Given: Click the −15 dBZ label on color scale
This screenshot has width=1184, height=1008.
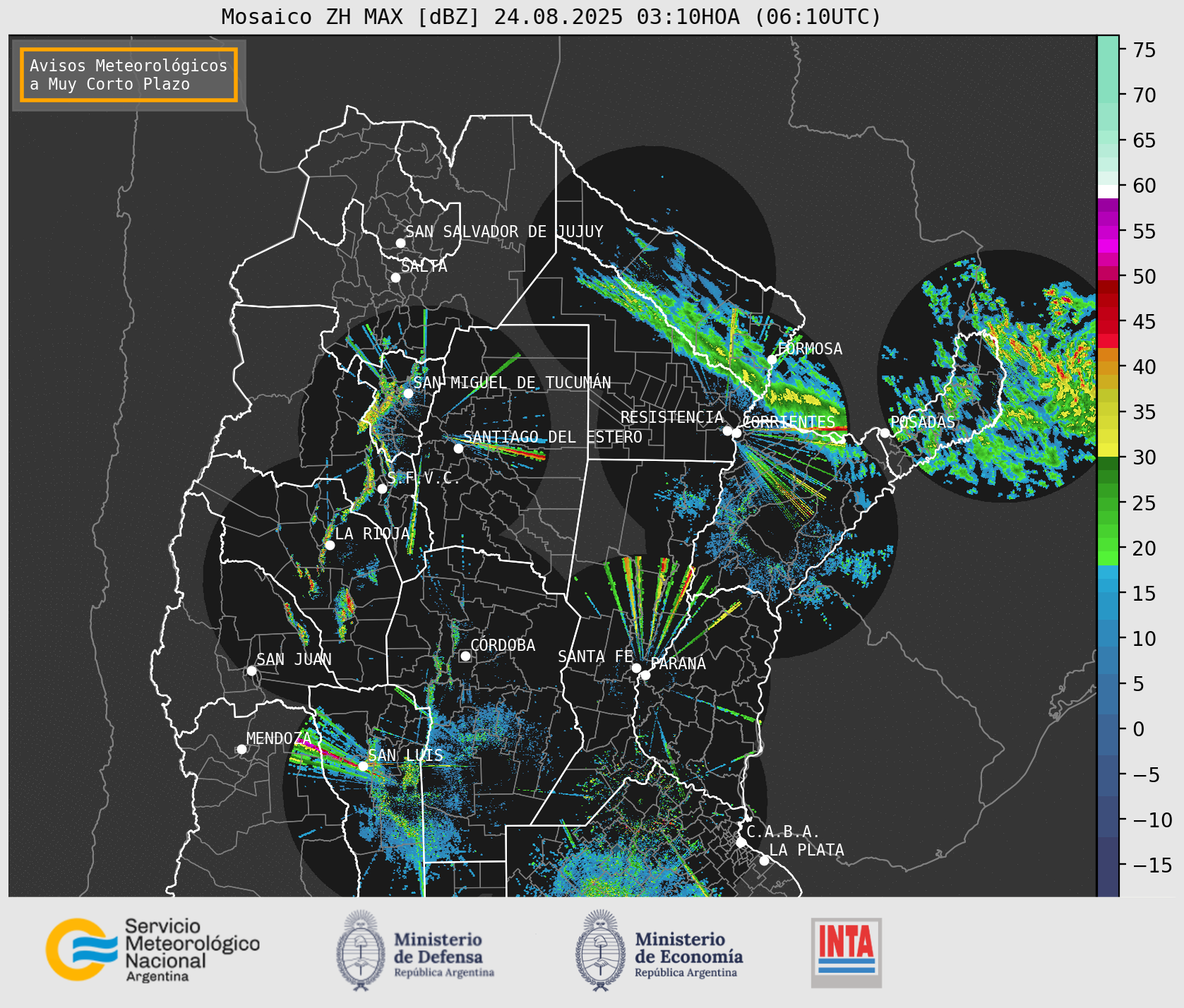Looking at the screenshot, I should tap(1152, 865).
